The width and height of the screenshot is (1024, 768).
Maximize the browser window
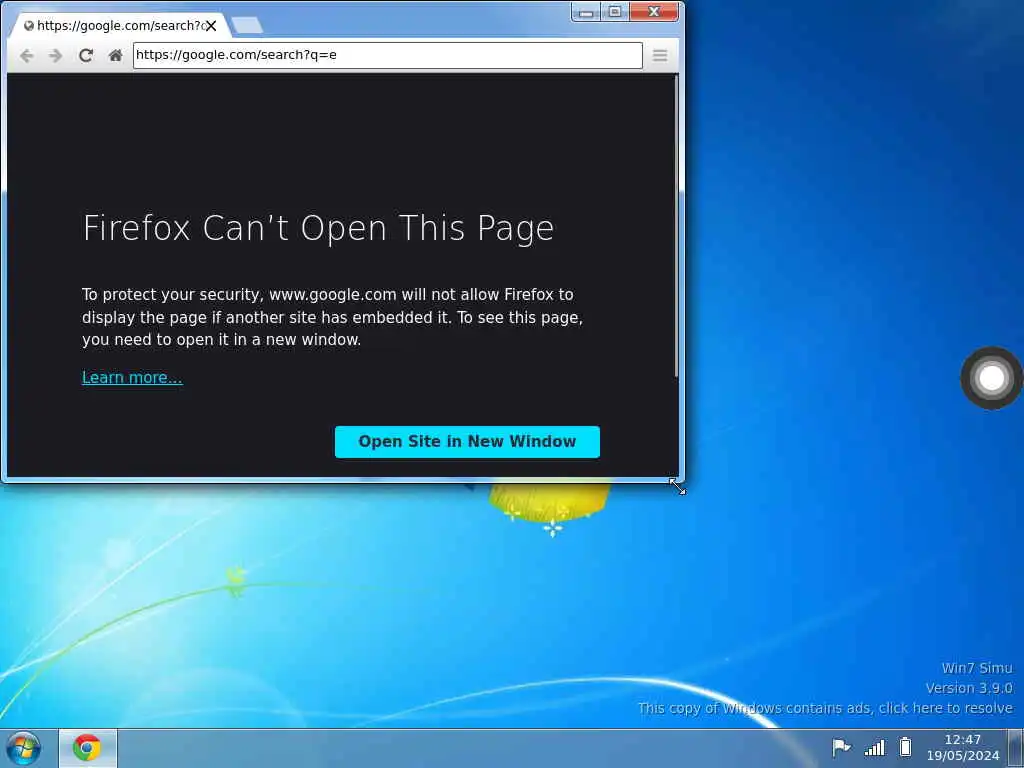[x=615, y=12]
